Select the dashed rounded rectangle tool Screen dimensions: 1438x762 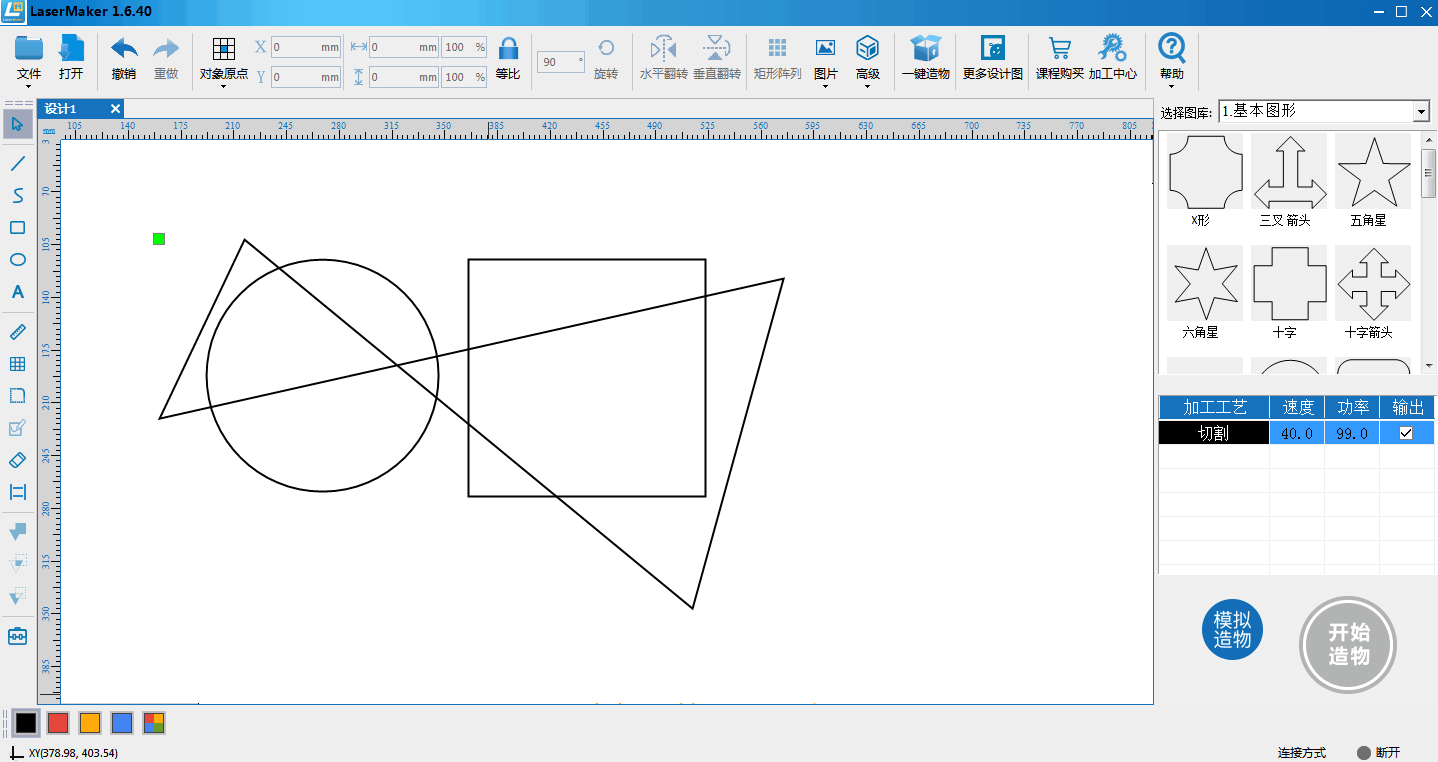click(x=17, y=396)
